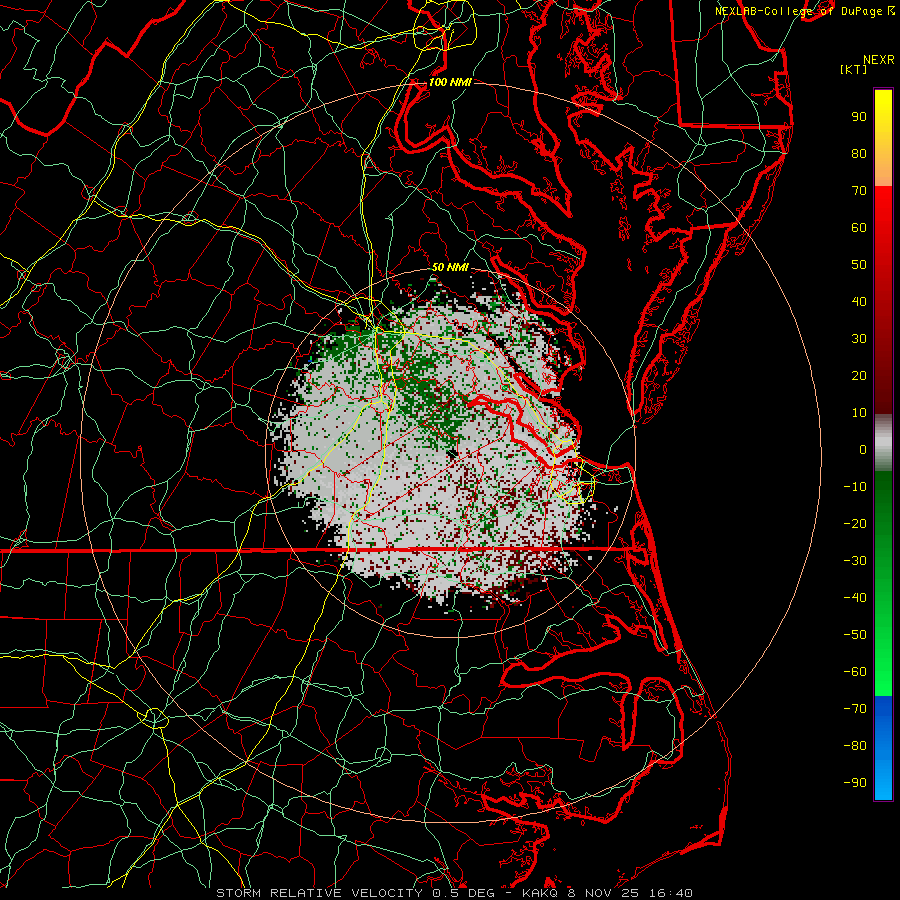The image size is (900, 900).
Task: Click the 30 value on the velocity scale
Action: [x=859, y=339]
